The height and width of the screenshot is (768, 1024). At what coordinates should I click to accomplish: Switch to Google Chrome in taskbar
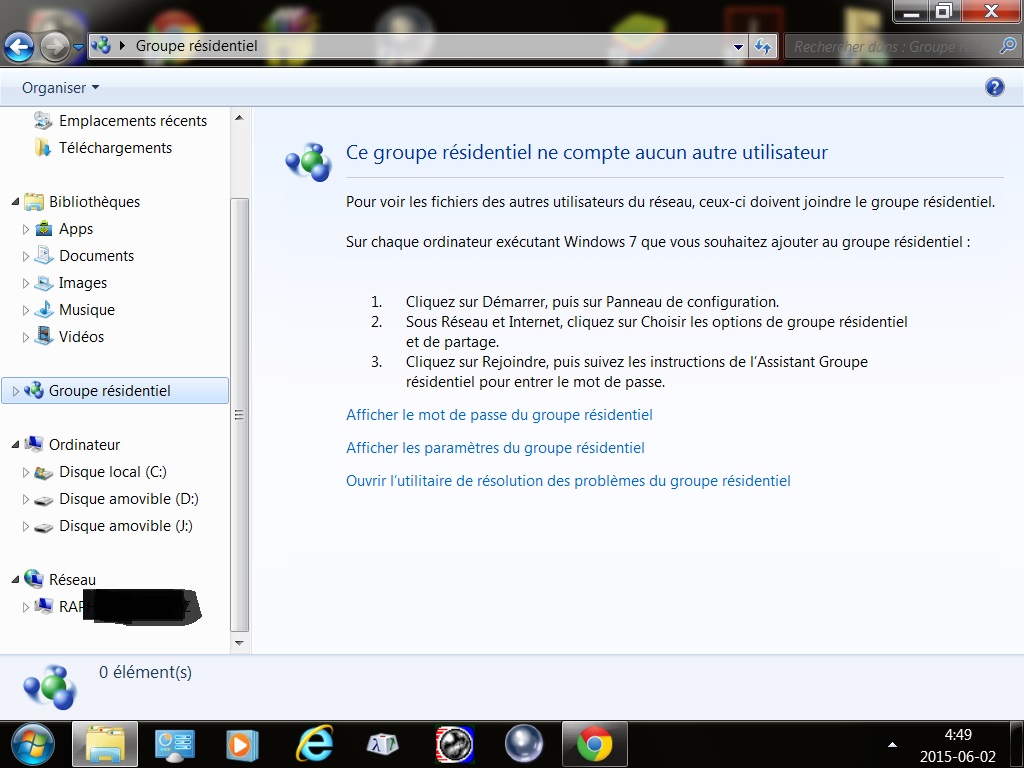[594, 744]
